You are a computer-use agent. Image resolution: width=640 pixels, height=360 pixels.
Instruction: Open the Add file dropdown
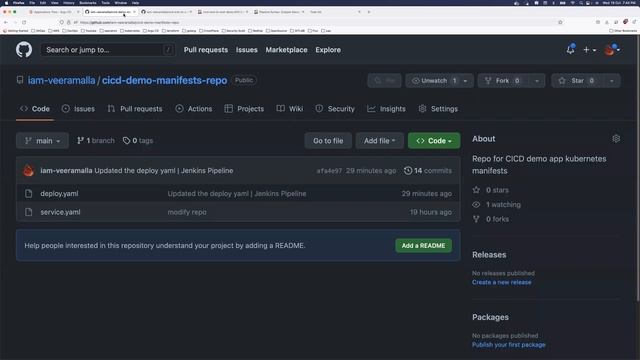click(x=380, y=141)
